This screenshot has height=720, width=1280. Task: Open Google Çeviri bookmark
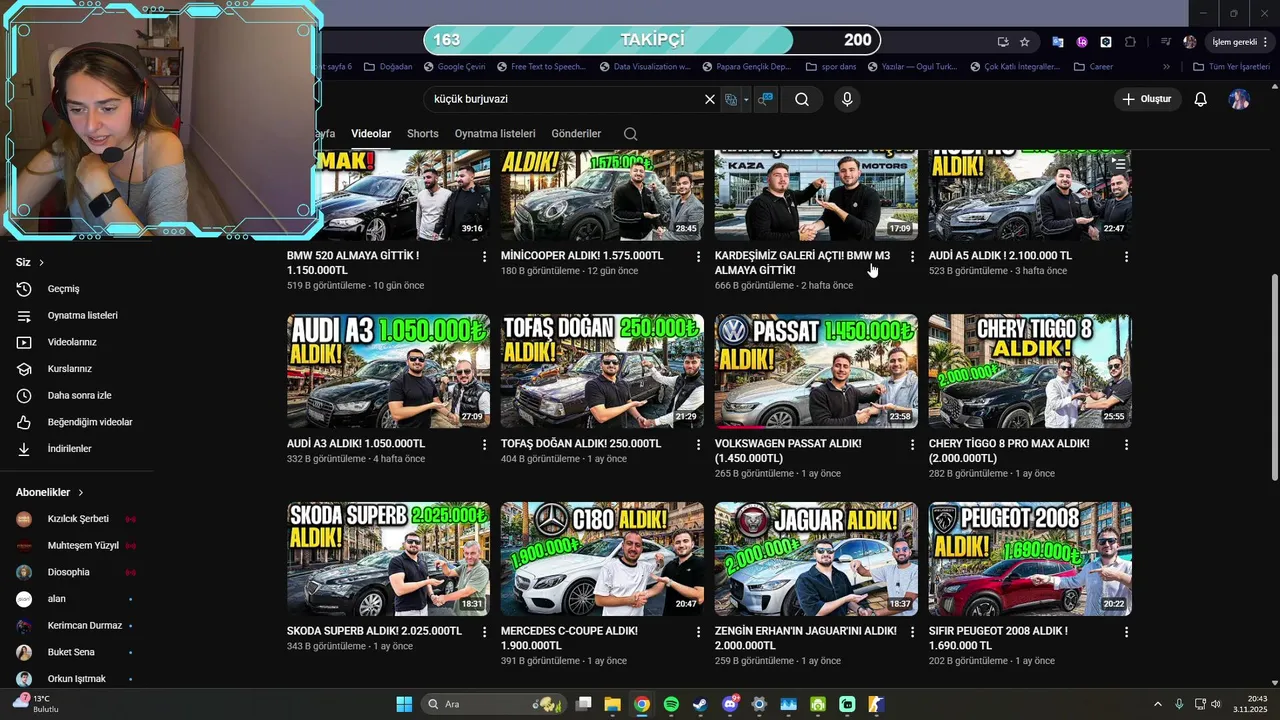[454, 67]
